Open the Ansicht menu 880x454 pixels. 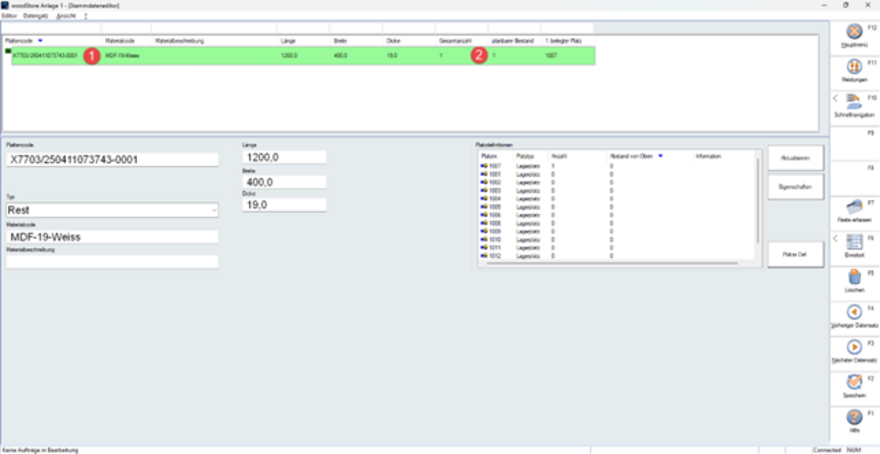64,16
